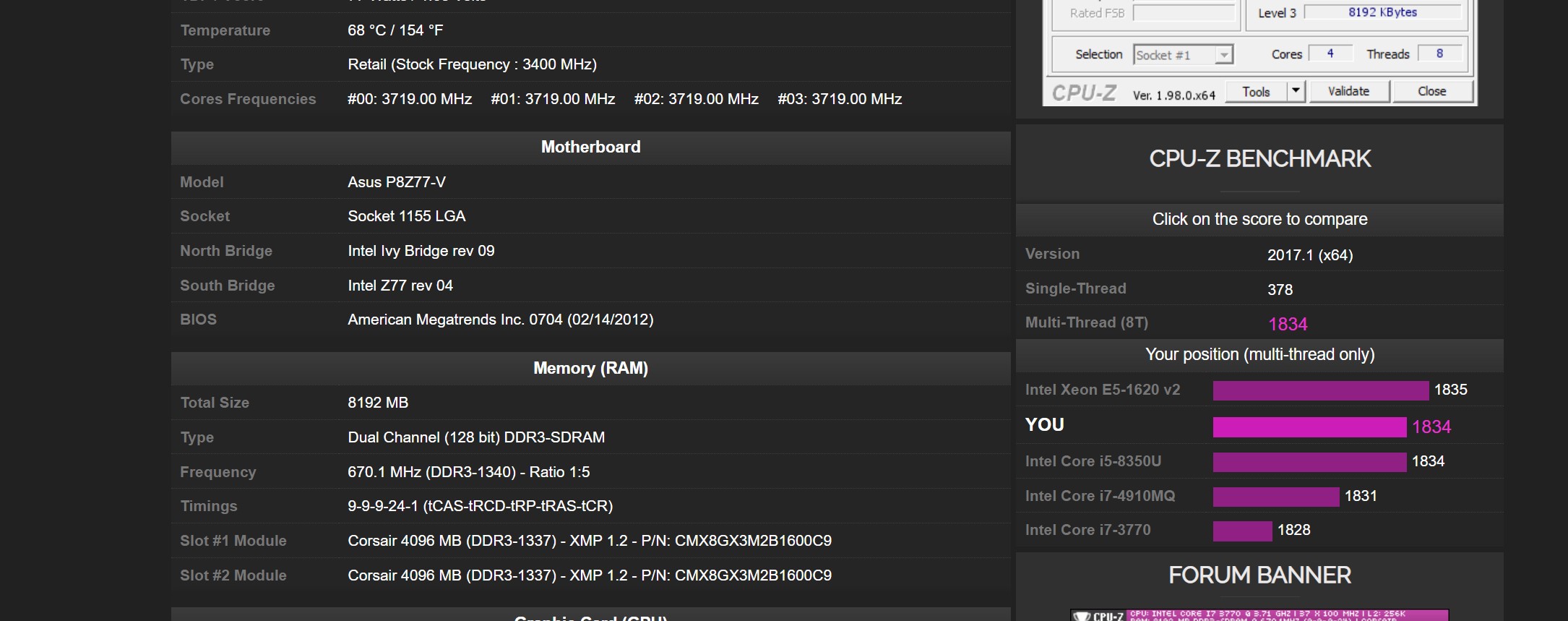Click core #03 frequency 3719.00 MHz
The image size is (1568, 621).
840,99
